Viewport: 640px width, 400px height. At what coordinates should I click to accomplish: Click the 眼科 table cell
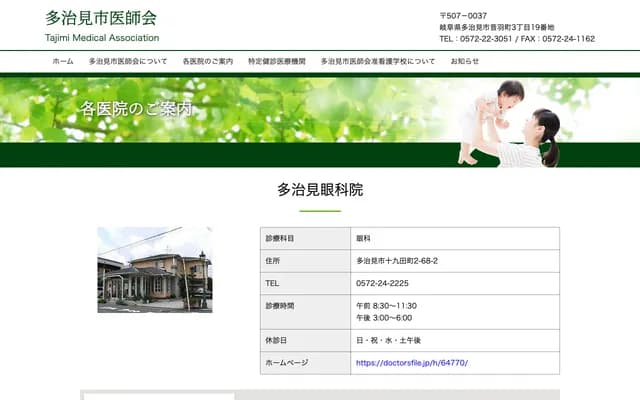pyautogui.click(x=455, y=238)
